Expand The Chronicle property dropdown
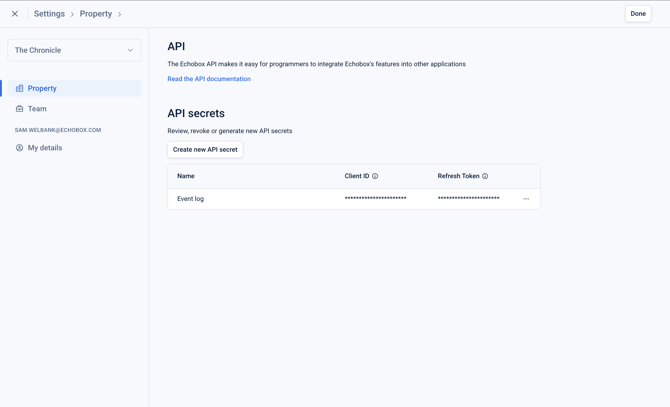Image resolution: width=670 pixels, height=407 pixels. click(74, 50)
